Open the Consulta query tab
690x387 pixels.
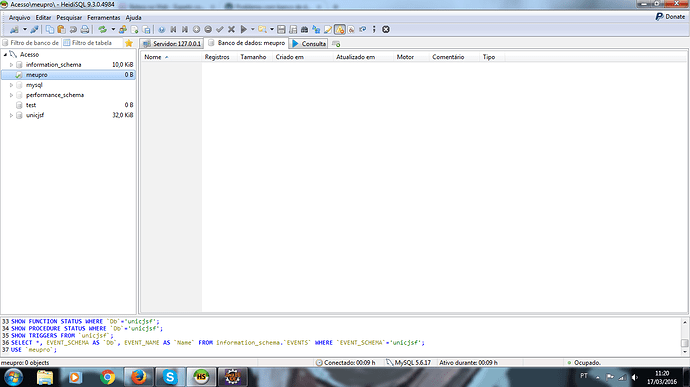(309, 44)
